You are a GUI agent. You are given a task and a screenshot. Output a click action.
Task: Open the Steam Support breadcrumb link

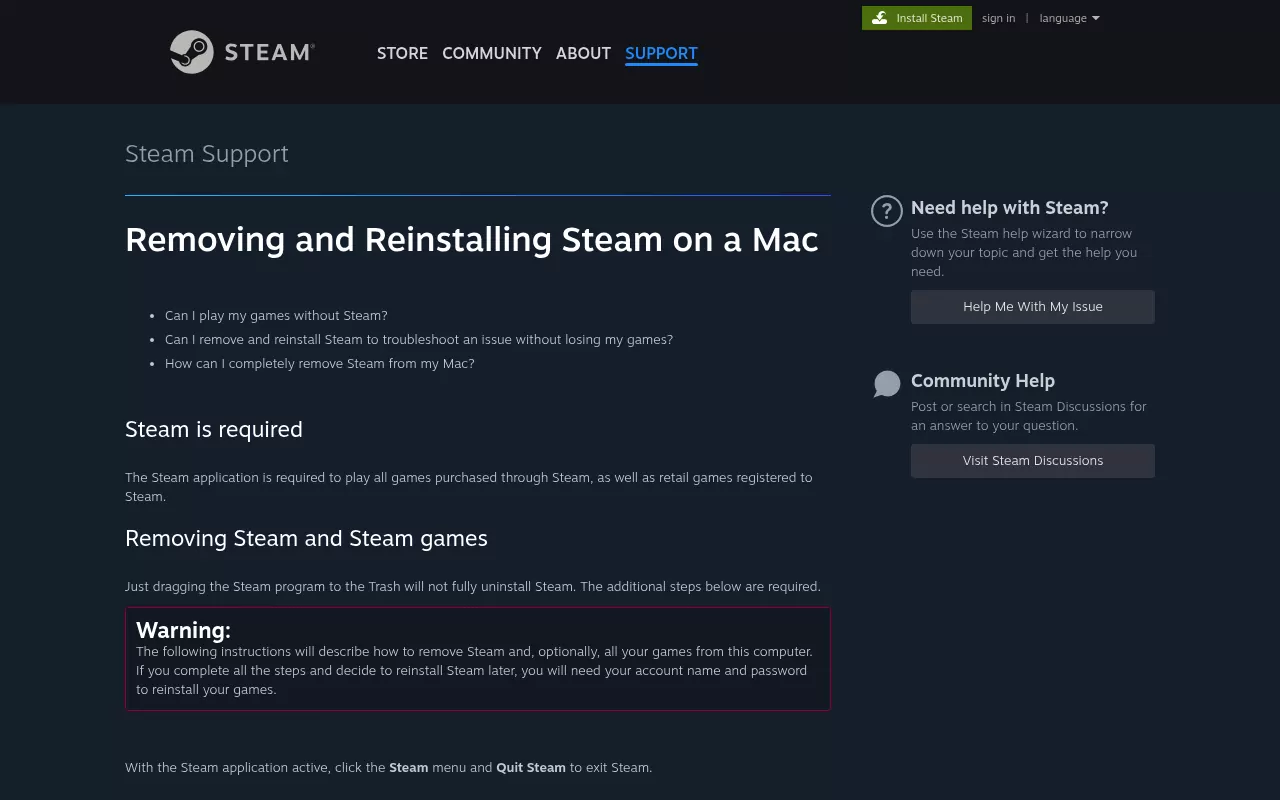click(x=207, y=154)
